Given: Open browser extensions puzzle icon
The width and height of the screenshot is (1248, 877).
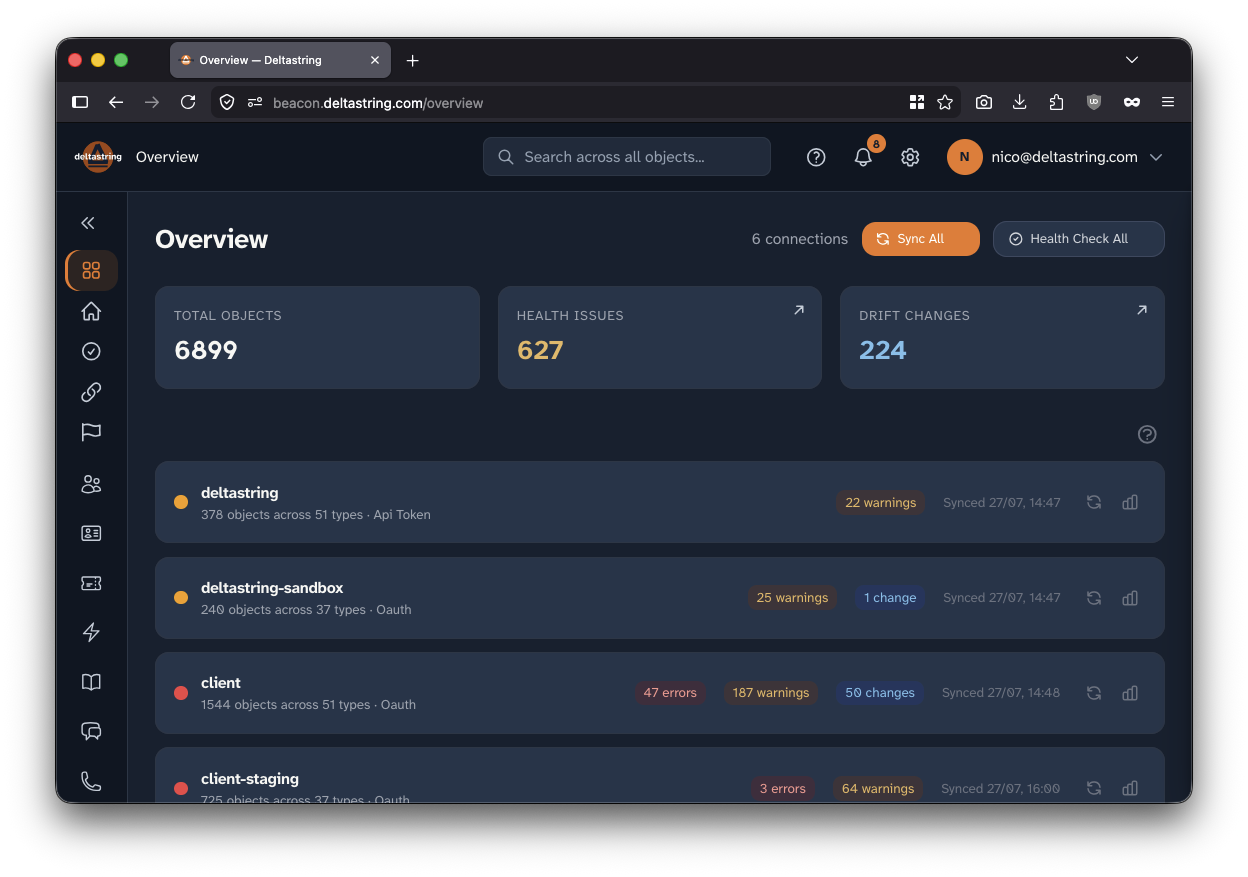Looking at the screenshot, I should [1057, 102].
